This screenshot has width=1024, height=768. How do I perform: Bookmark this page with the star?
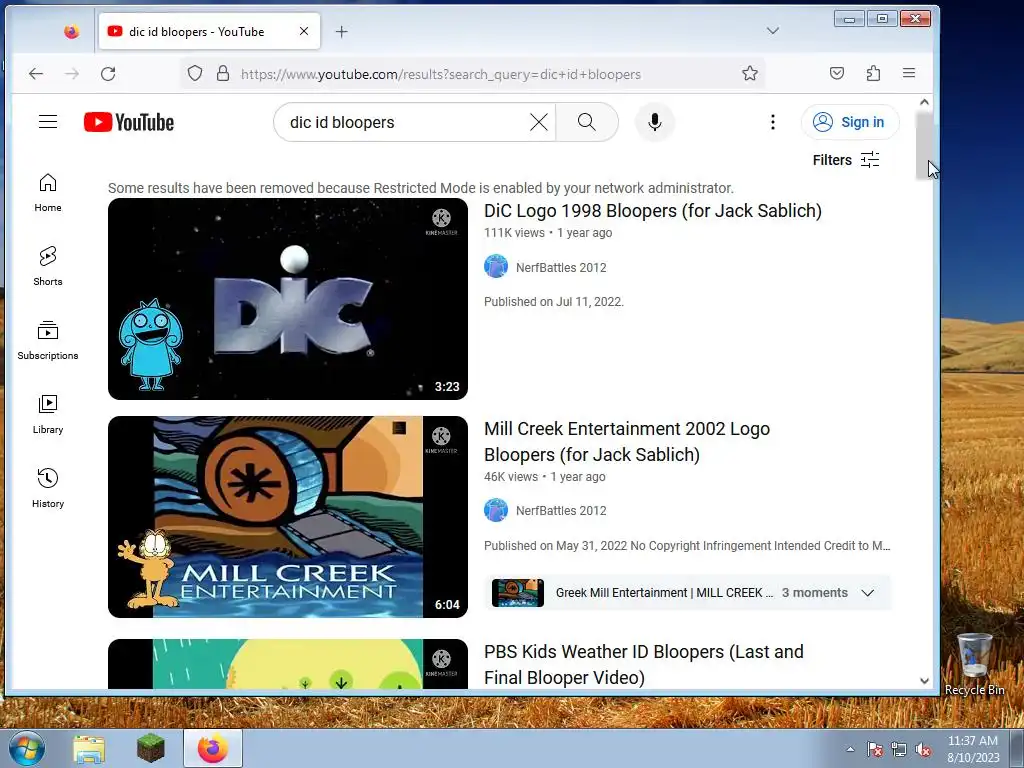750,73
